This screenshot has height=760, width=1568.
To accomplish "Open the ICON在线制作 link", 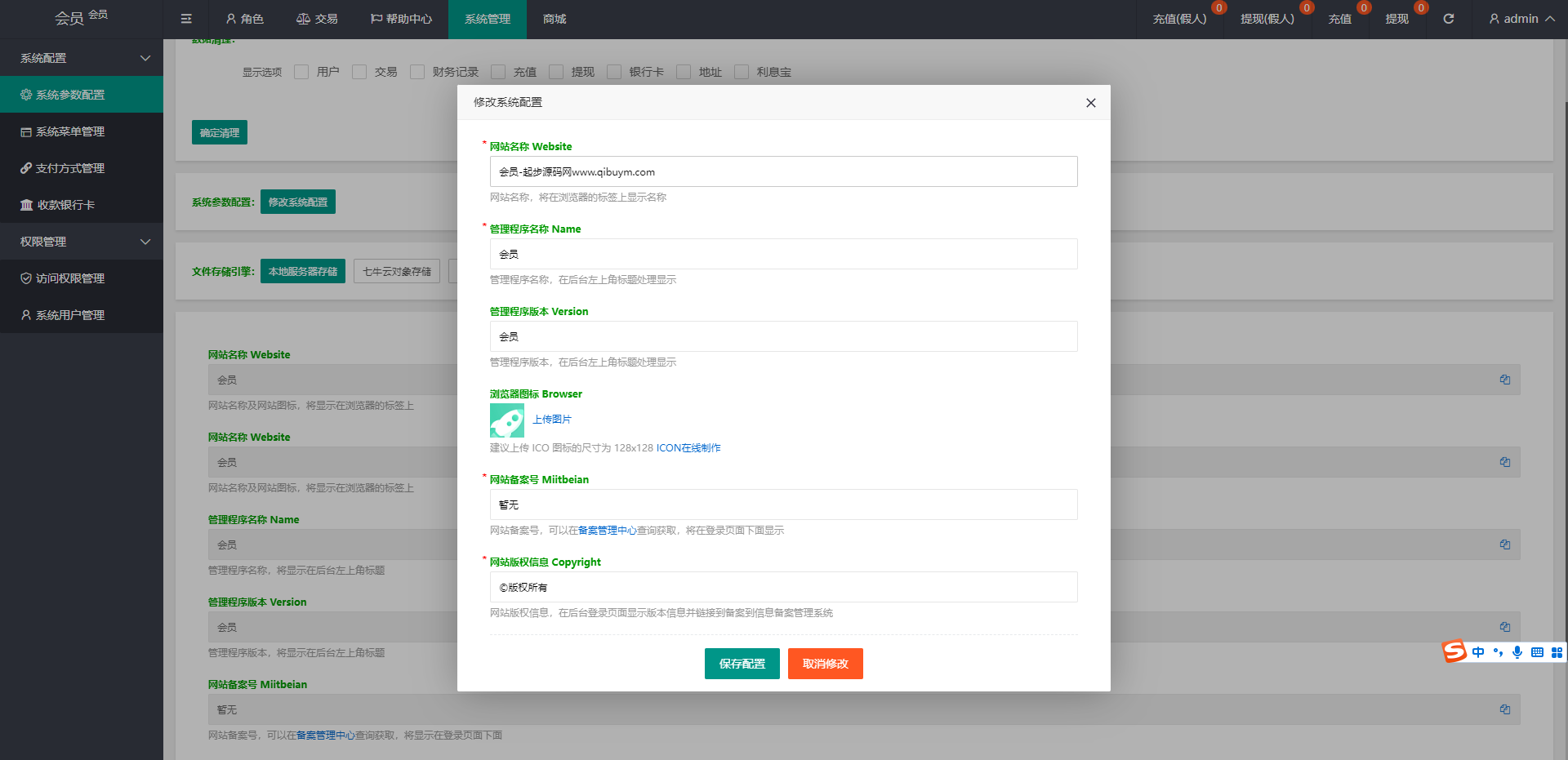I will (x=688, y=448).
